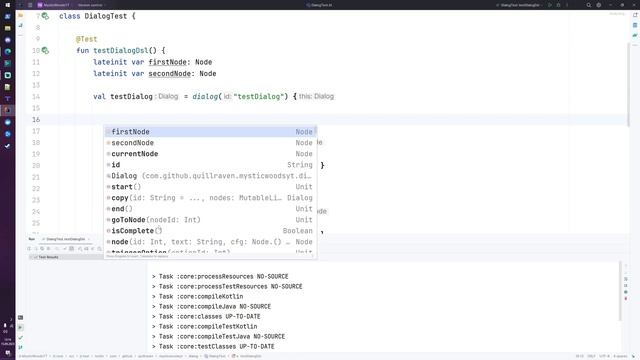Image resolution: width=640 pixels, height=360 pixels.
Task: Click the compileKotlin task line in console
Action: point(198,297)
